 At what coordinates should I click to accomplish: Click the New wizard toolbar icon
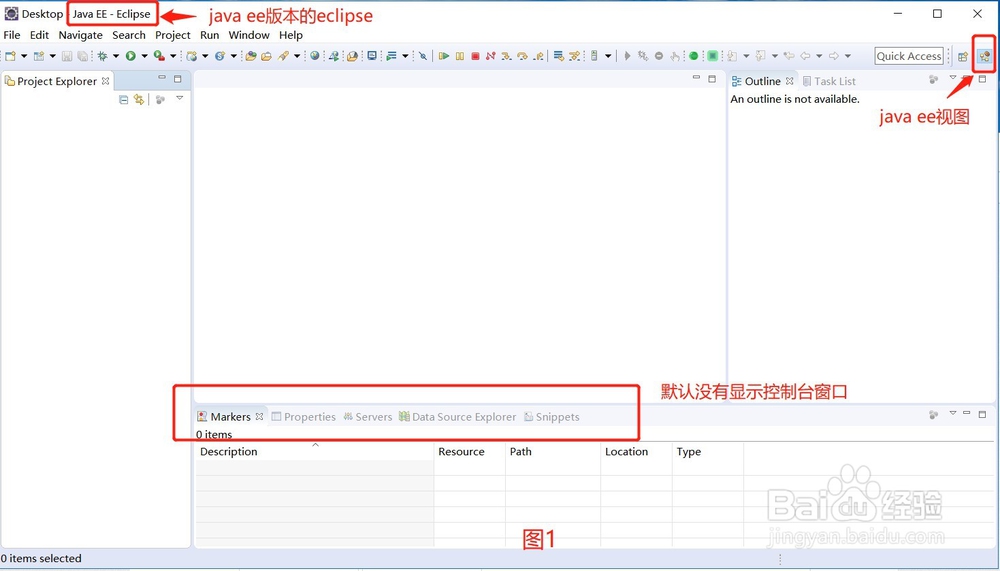(10, 56)
